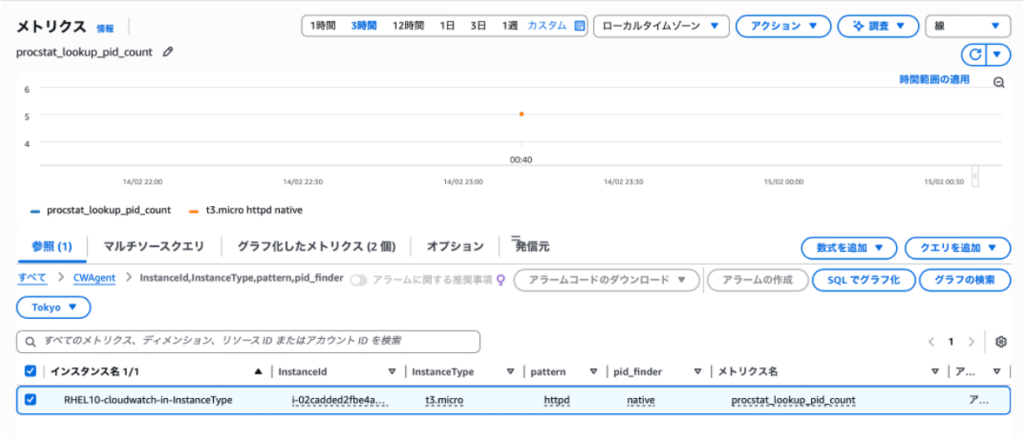The width and height of the screenshot is (1024, 439).
Task: Switch to the マルチソースクエリ tab
Action: pos(153,247)
